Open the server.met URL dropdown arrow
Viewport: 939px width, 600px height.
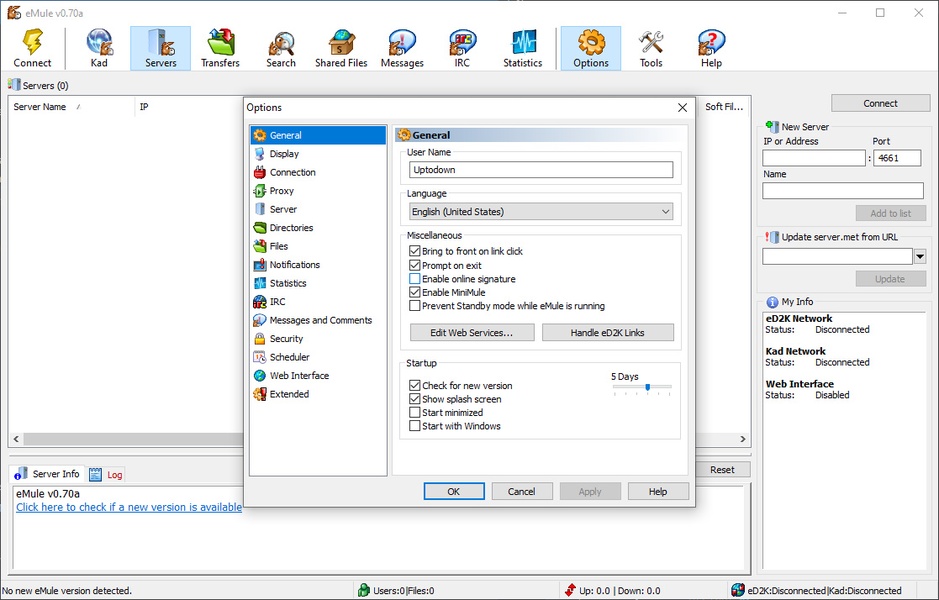point(920,257)
